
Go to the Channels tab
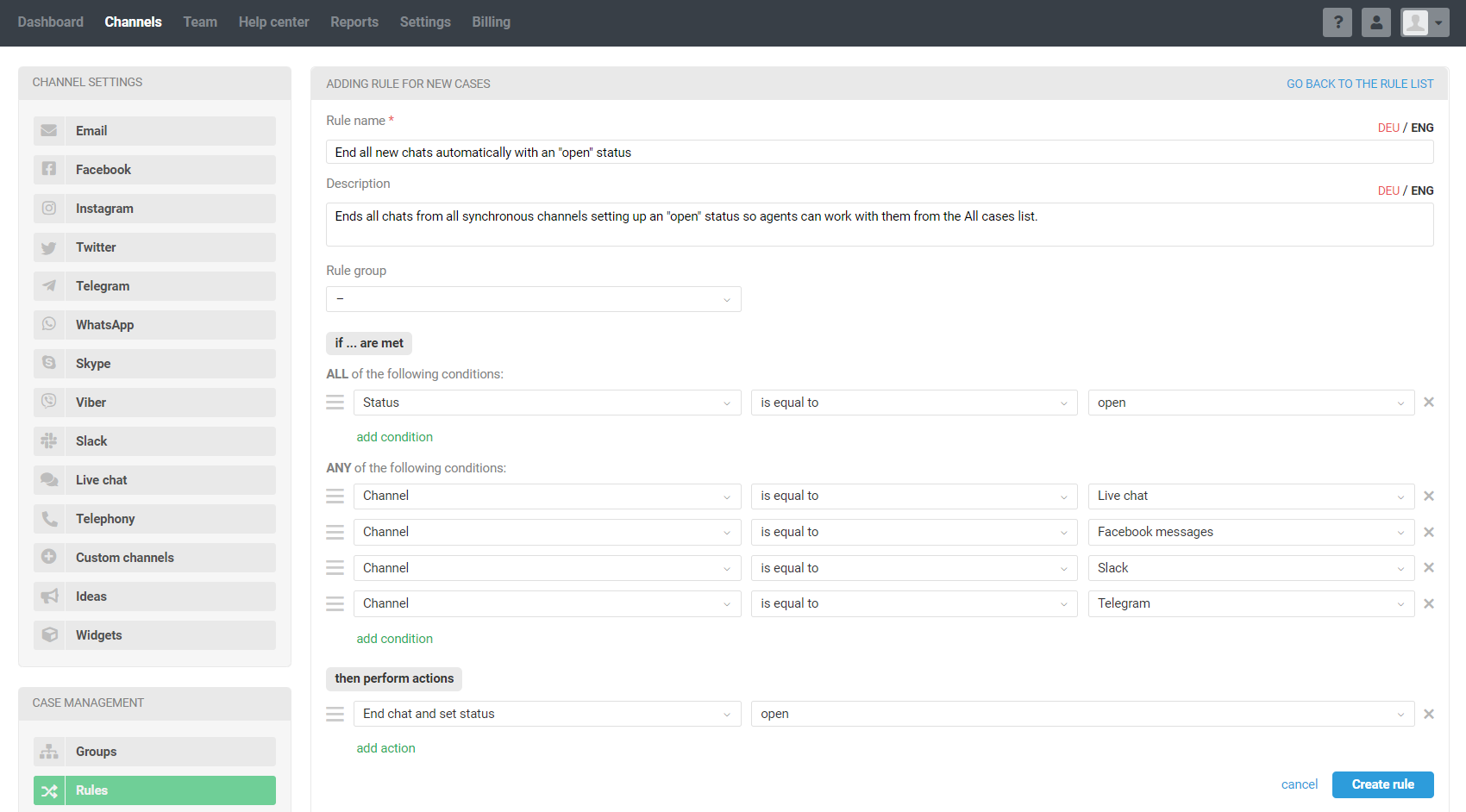tap(133, 22)
